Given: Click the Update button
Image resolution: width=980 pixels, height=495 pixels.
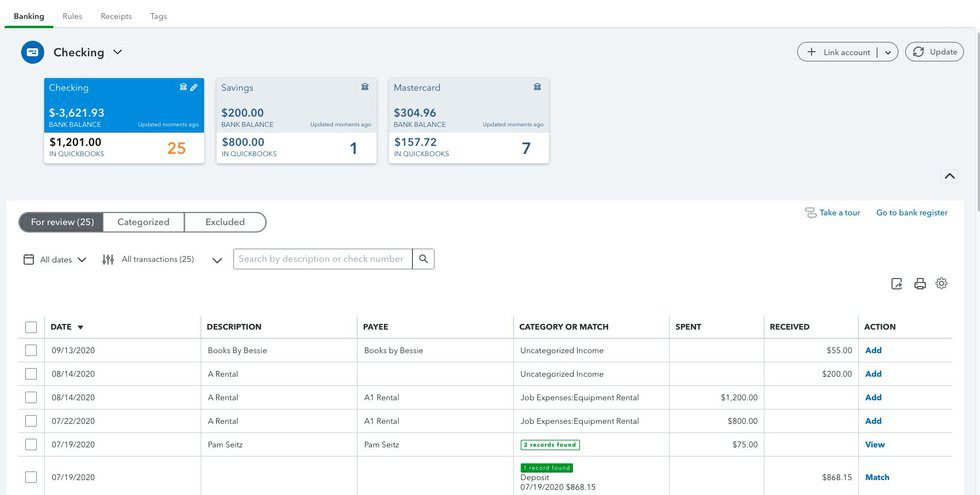Looking at the screenshot, I should tap(934, 52).
